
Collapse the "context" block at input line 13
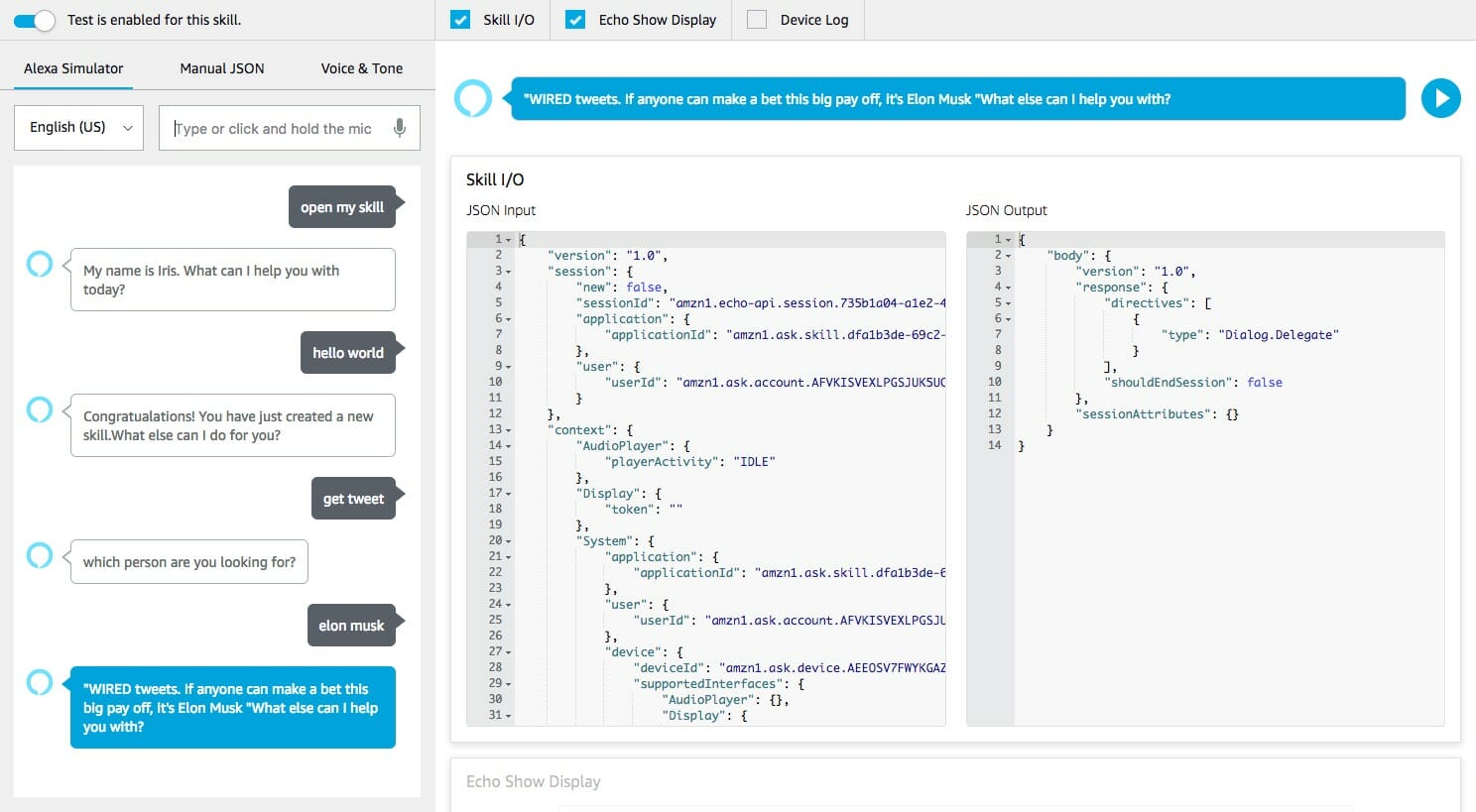[509, 430]
